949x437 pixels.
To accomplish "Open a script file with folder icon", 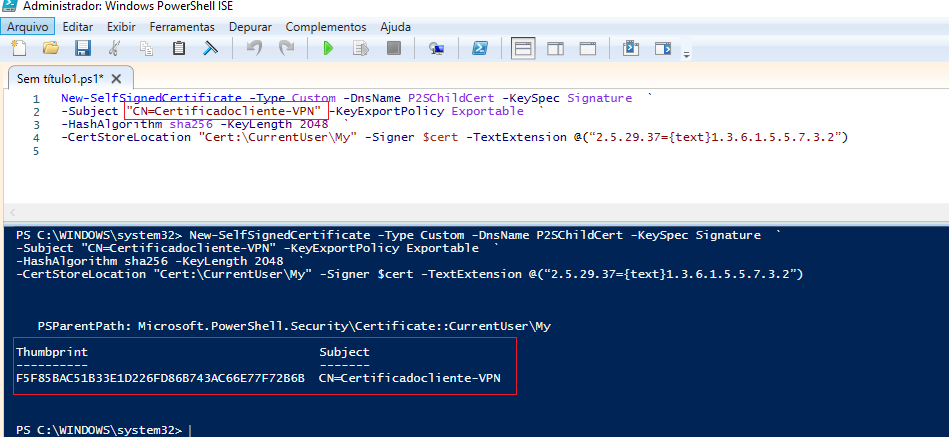I will tap(50, 48).
